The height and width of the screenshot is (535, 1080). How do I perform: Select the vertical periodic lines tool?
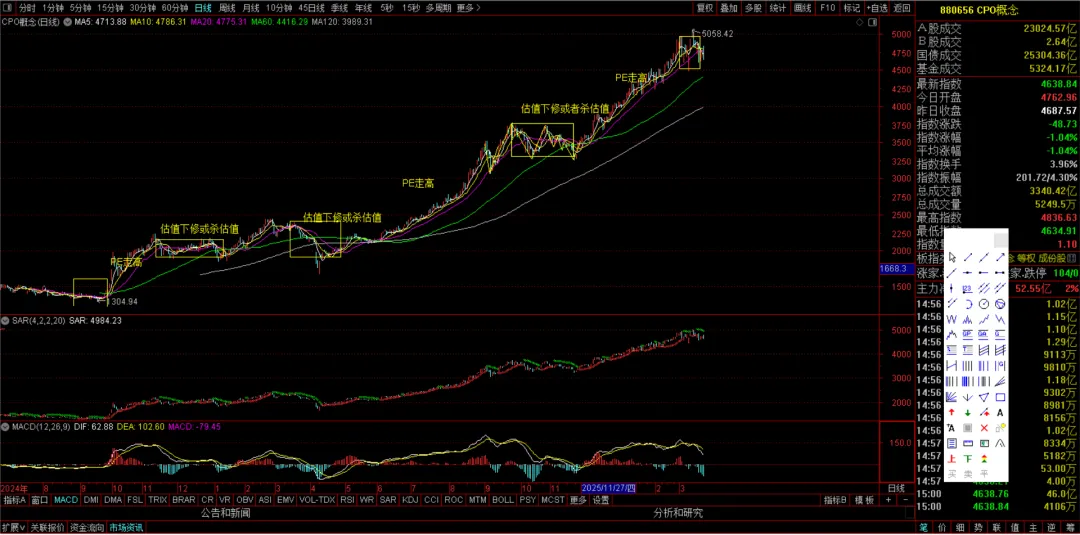[x=968, y=366]
